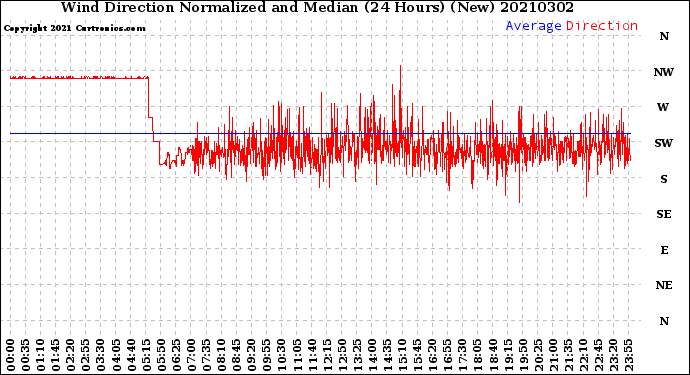The width and height of the screenshot is (690, 375).
Task: Click the S axis label
Action: (x=664, y=179)
